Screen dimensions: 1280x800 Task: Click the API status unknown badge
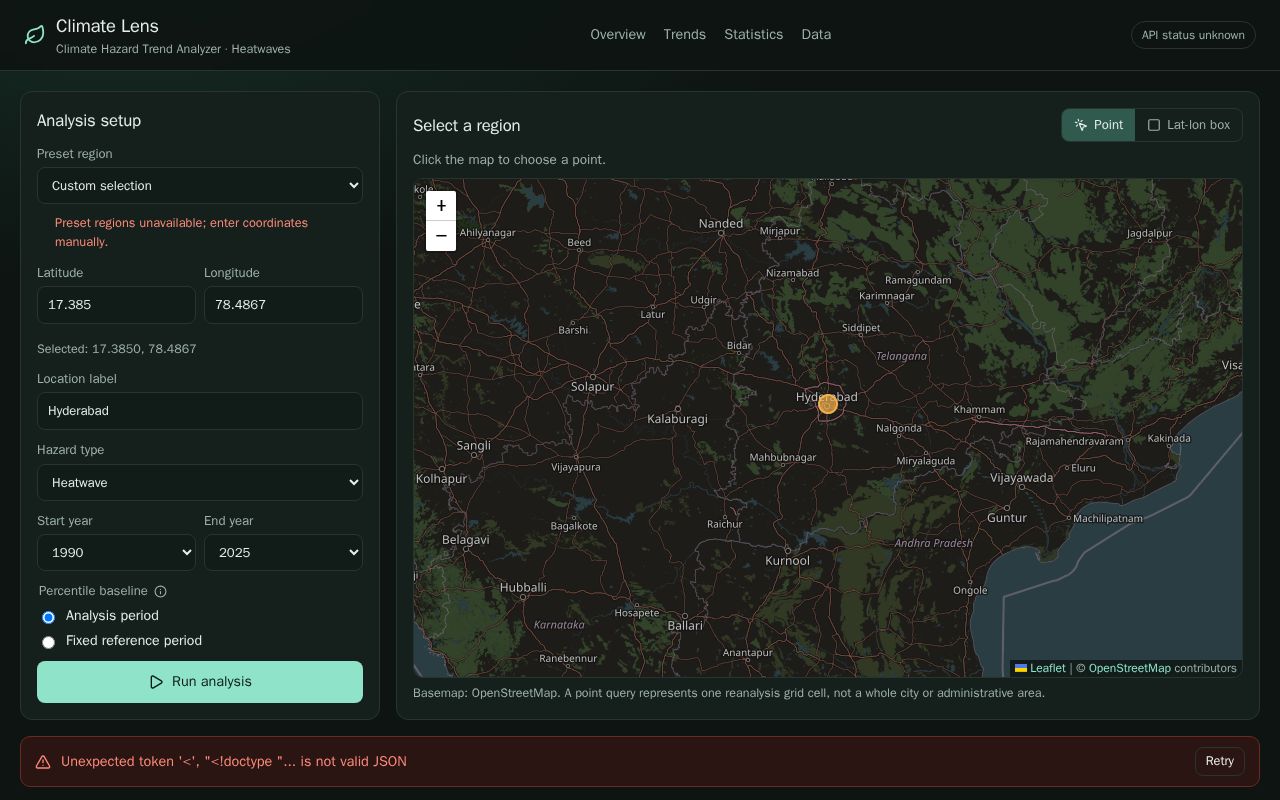(x=1193, y=35)
